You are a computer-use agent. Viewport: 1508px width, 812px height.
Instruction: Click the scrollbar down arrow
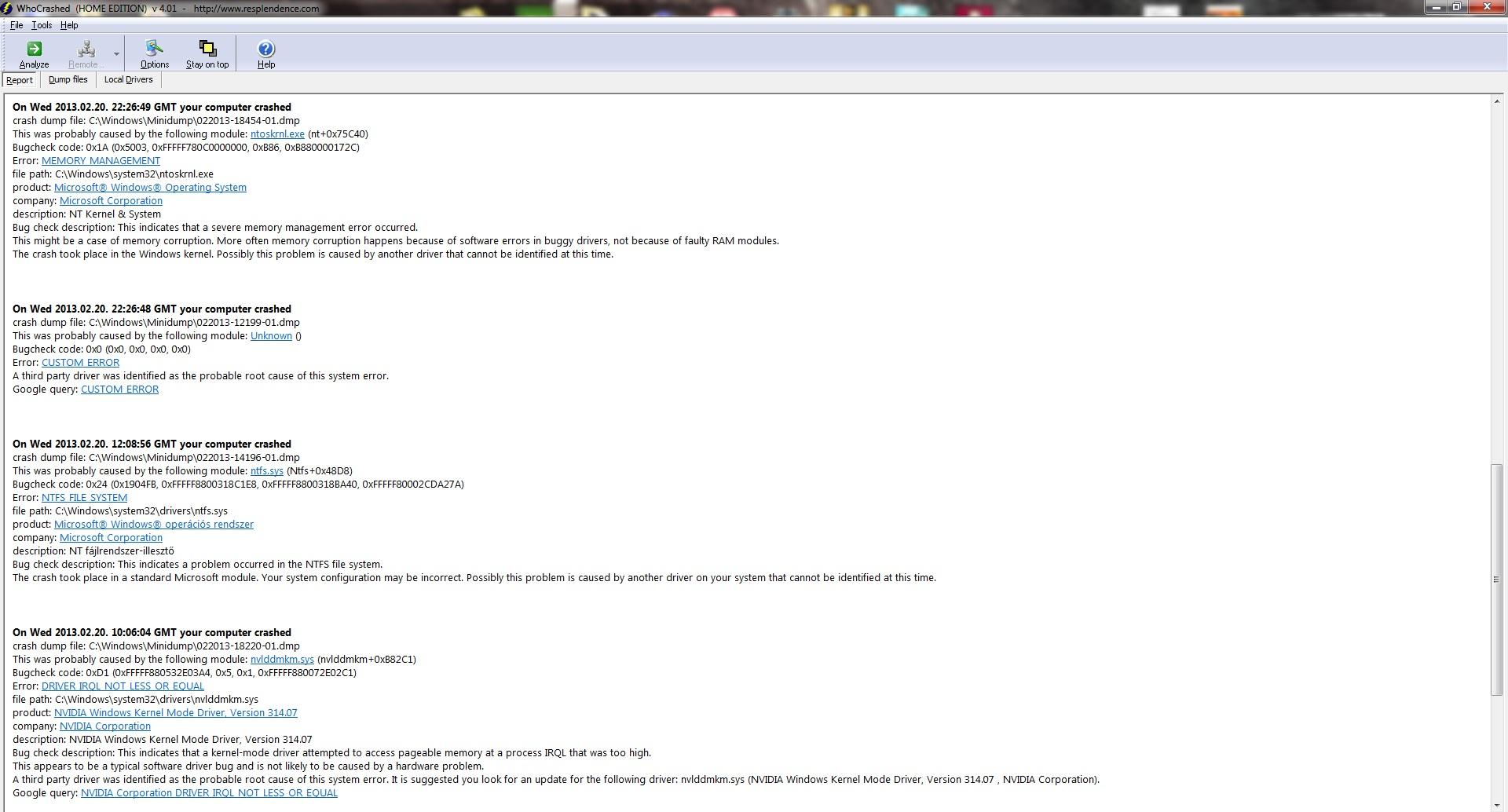[1498, 805]
